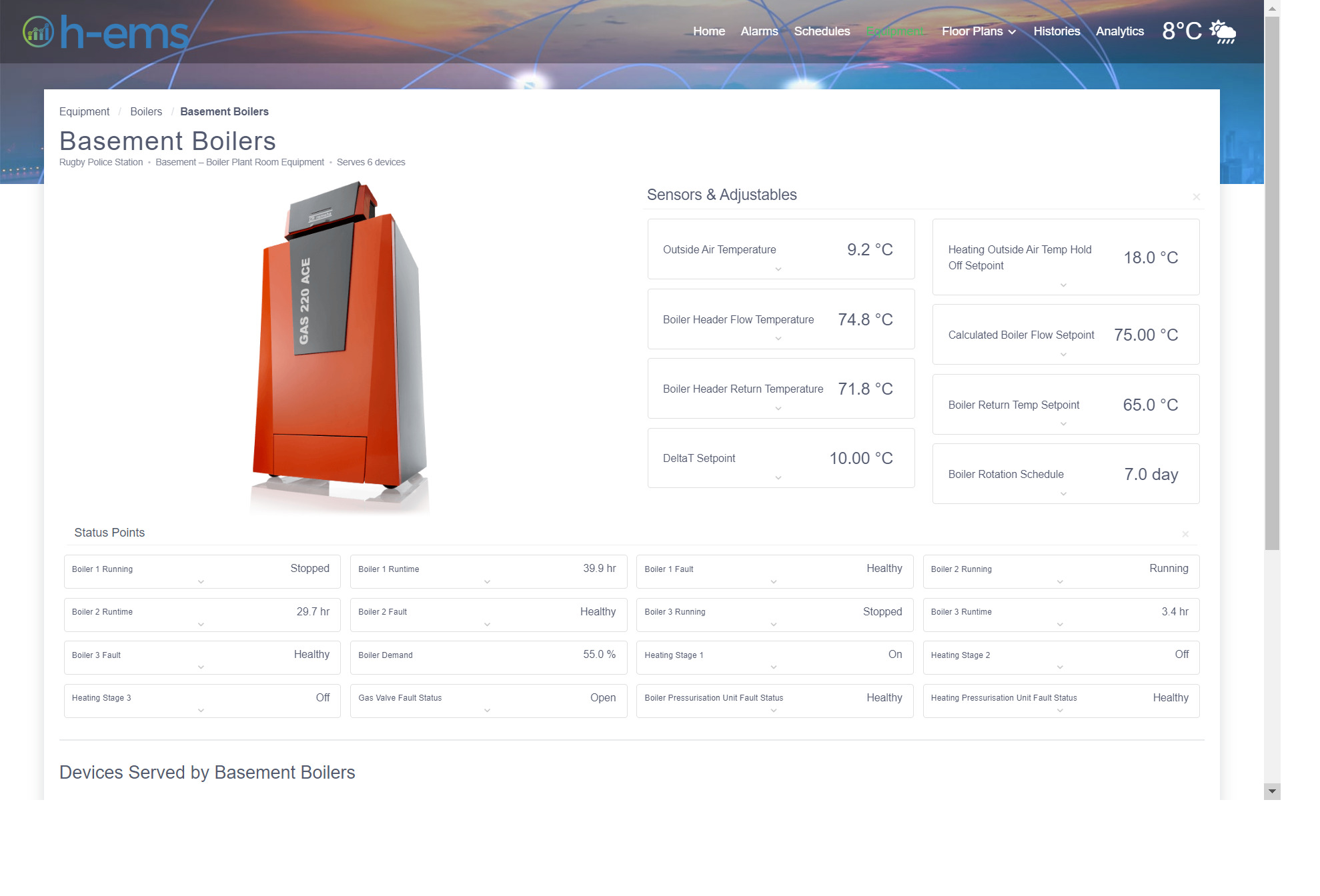The height and width of the screenshot is (896, 1320).
Task: Expand the Boiler Header Flow Temperature card
Action: tap(778, 339)
